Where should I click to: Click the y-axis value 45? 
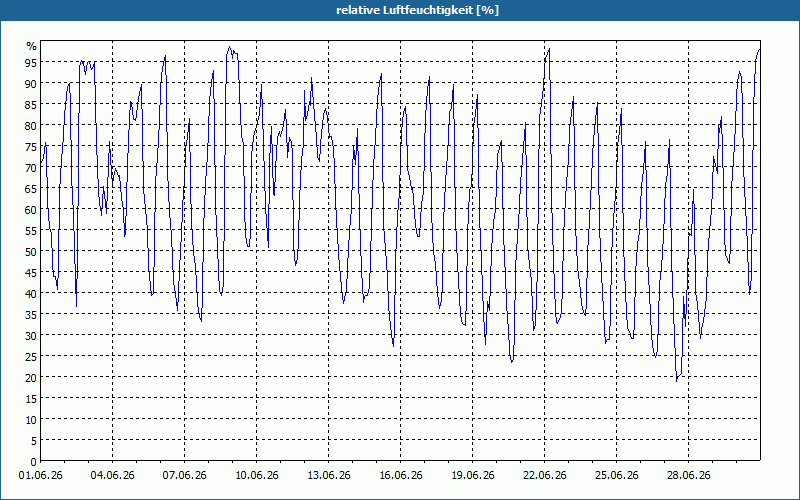point(31,272)
